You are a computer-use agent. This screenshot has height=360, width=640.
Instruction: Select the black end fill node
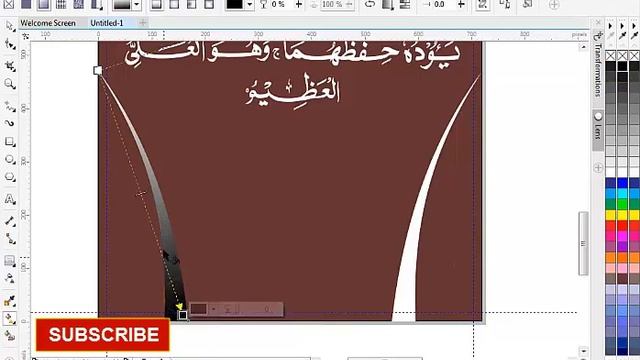click(x=182, y=315)
